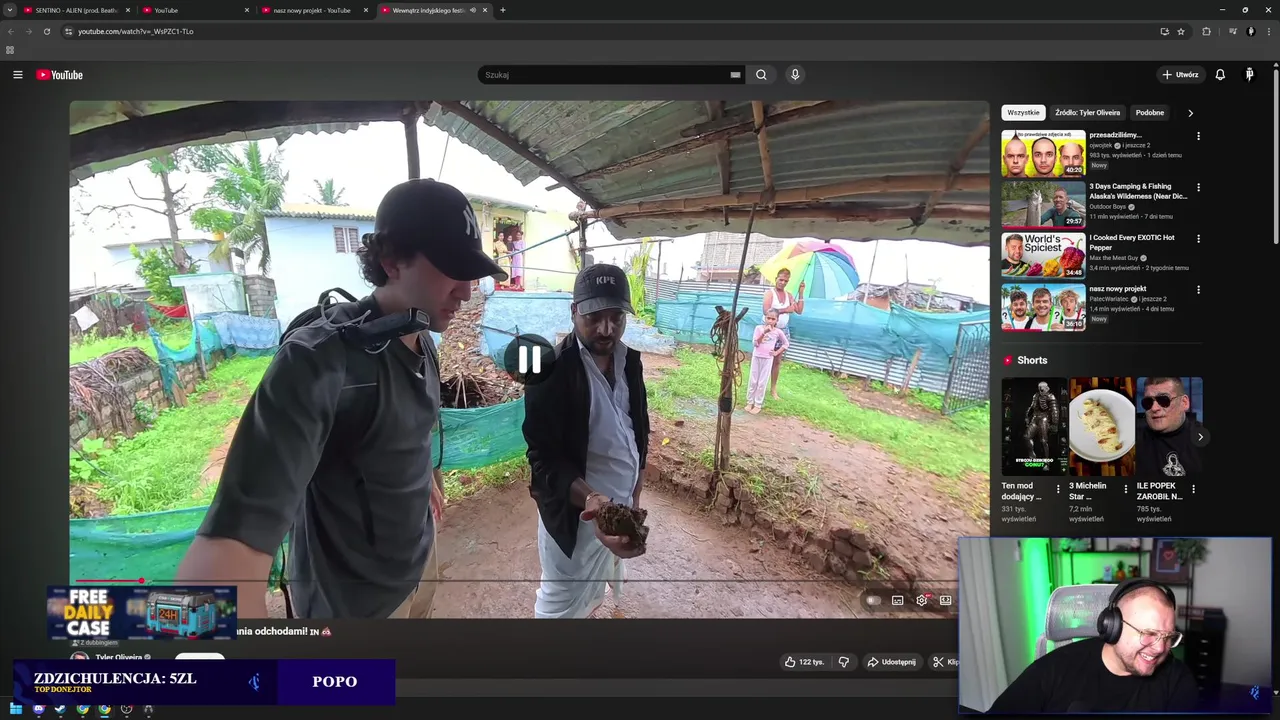Viewport: 1280px width, 720px height.
Task: Open options for ILE POPEK ZAROBIŁ short
Action: [x=1193, y=490]
